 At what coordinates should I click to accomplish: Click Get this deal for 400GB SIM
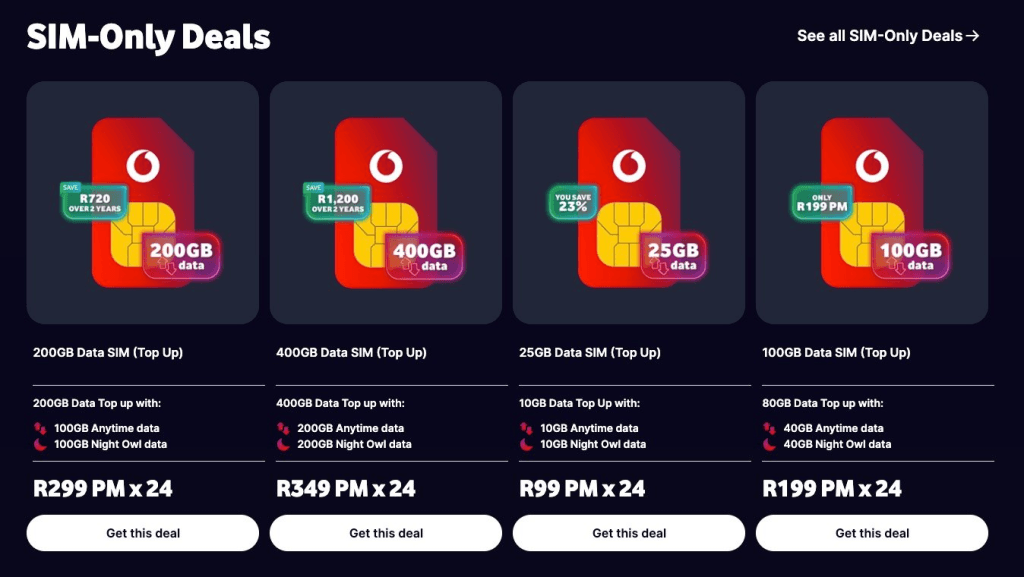pyautogui.click(x=386, y=533)
